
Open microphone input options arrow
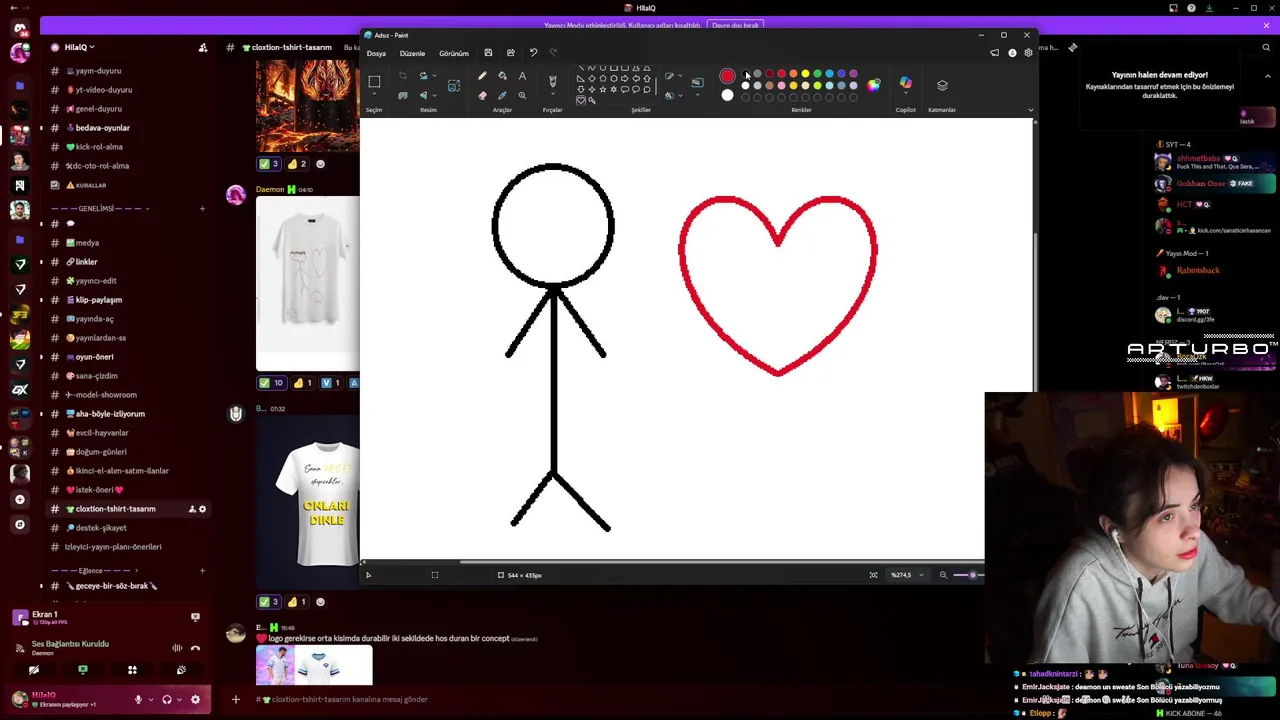pyautogui.click(x=150, y=699)
